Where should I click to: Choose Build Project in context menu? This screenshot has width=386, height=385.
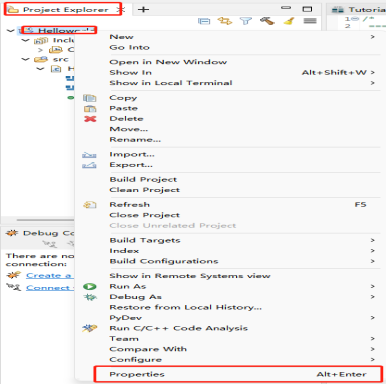(x=143, y=179)
